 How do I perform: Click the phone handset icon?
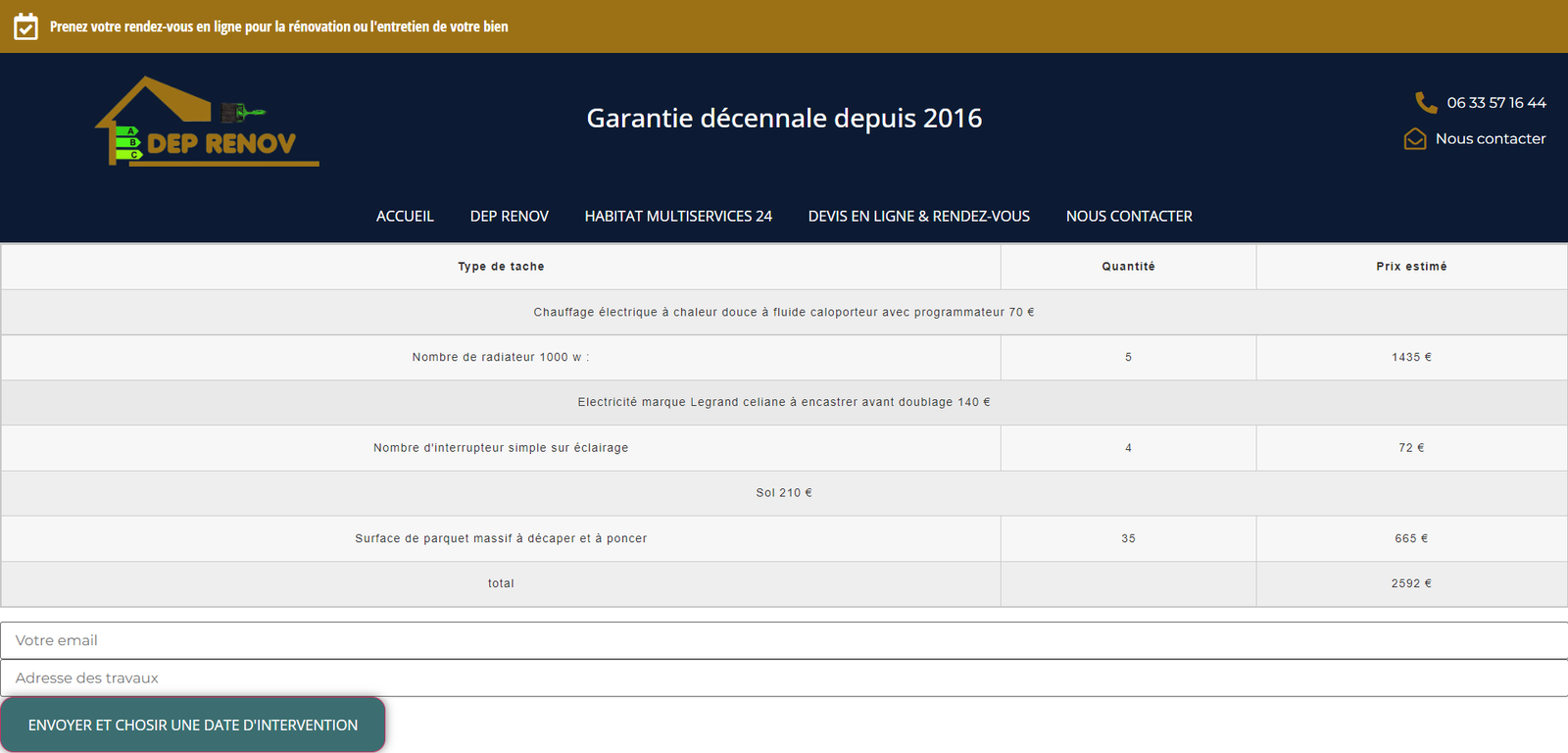click(x=1425, y=102)
